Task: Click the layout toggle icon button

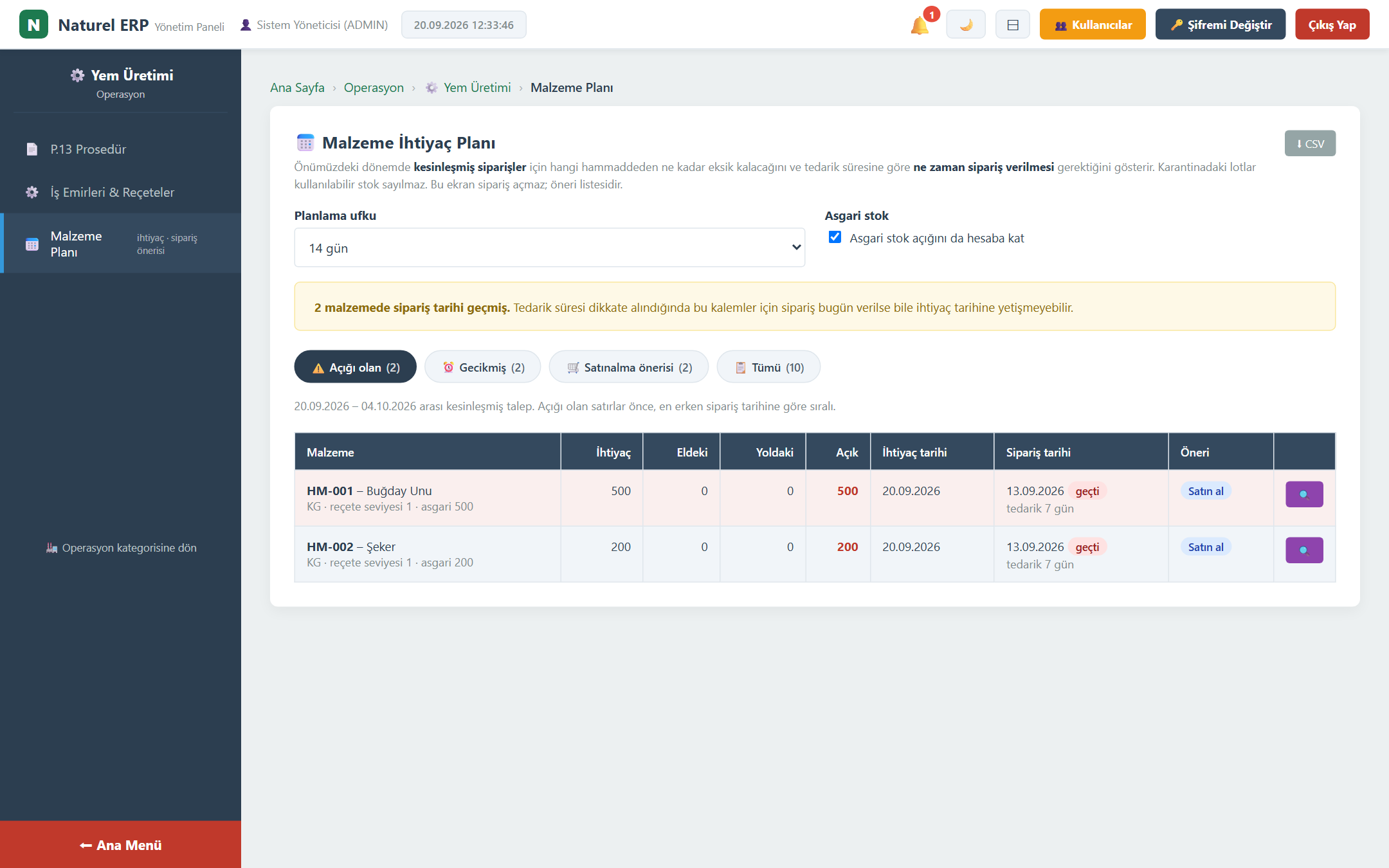Action: (1013, 25)
